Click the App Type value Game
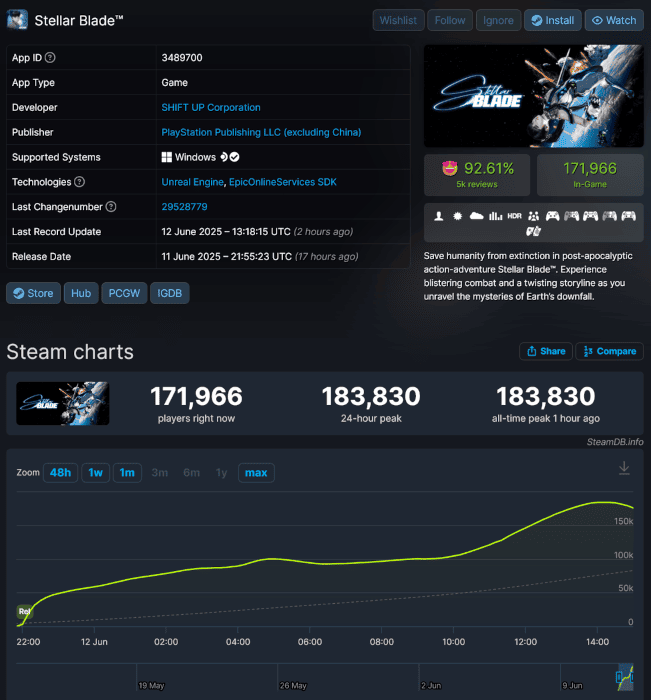The image size is (651, 700). pos(175,83)
